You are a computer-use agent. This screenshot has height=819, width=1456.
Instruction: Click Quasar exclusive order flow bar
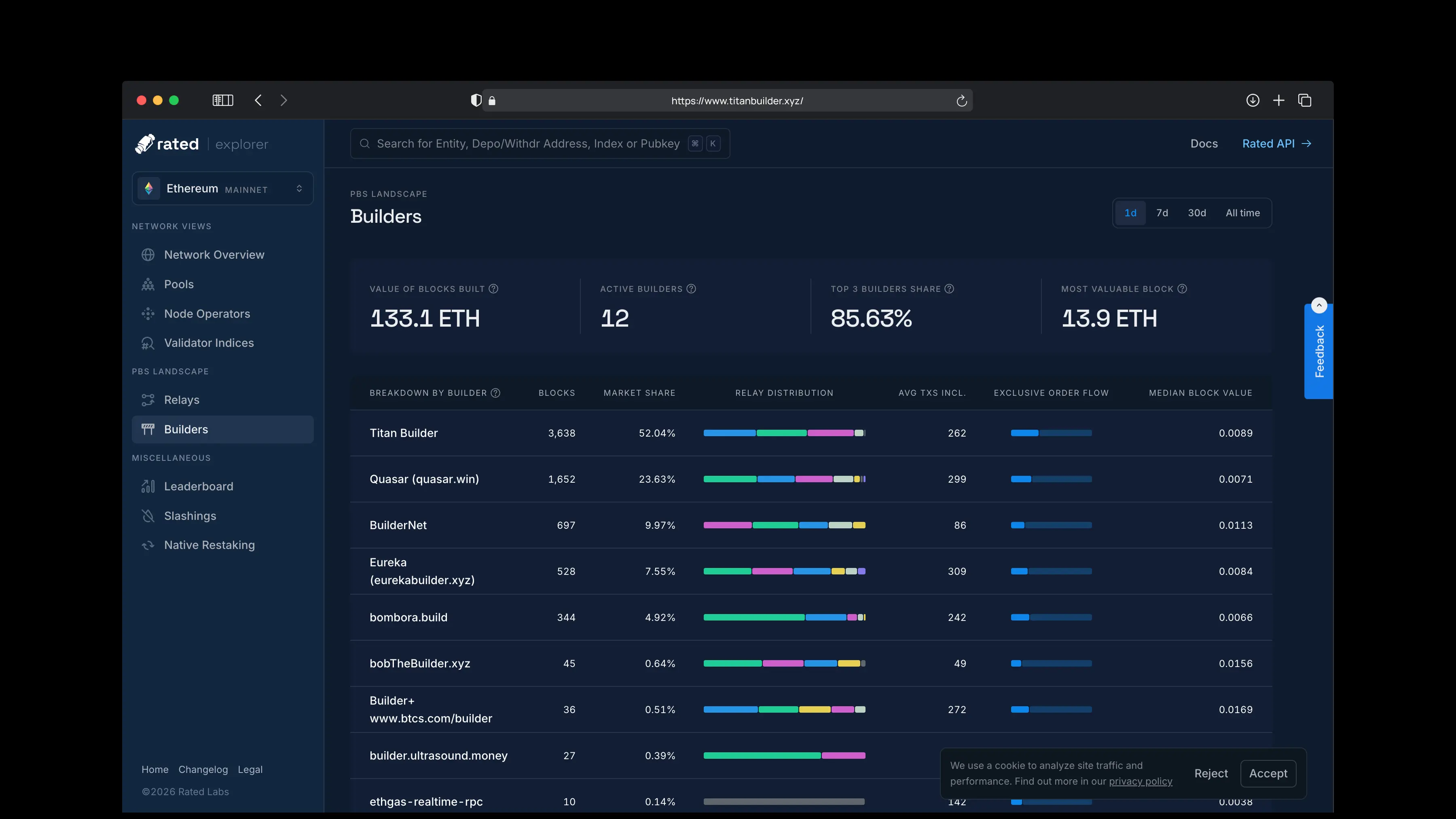click(1051, 479)
